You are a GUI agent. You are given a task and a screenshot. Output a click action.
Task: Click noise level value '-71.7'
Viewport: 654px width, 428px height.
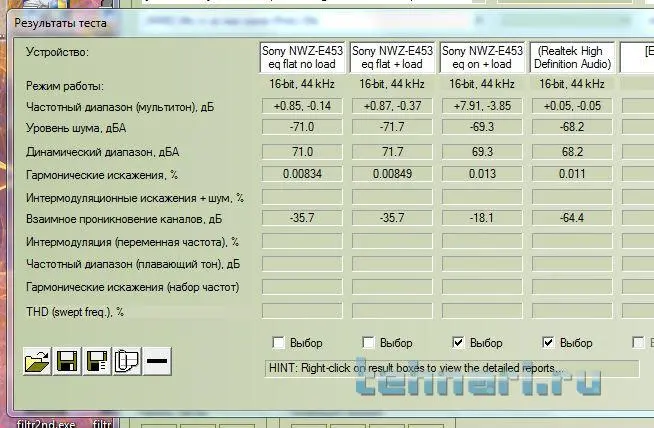(392, 127)
